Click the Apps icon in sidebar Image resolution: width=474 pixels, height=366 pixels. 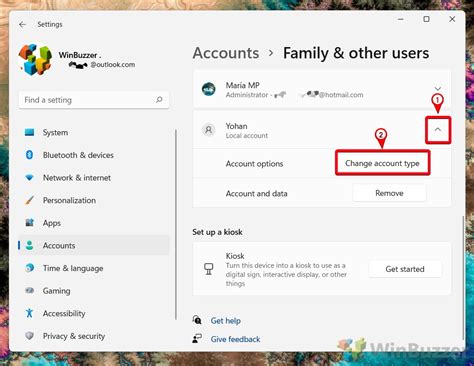30,223
